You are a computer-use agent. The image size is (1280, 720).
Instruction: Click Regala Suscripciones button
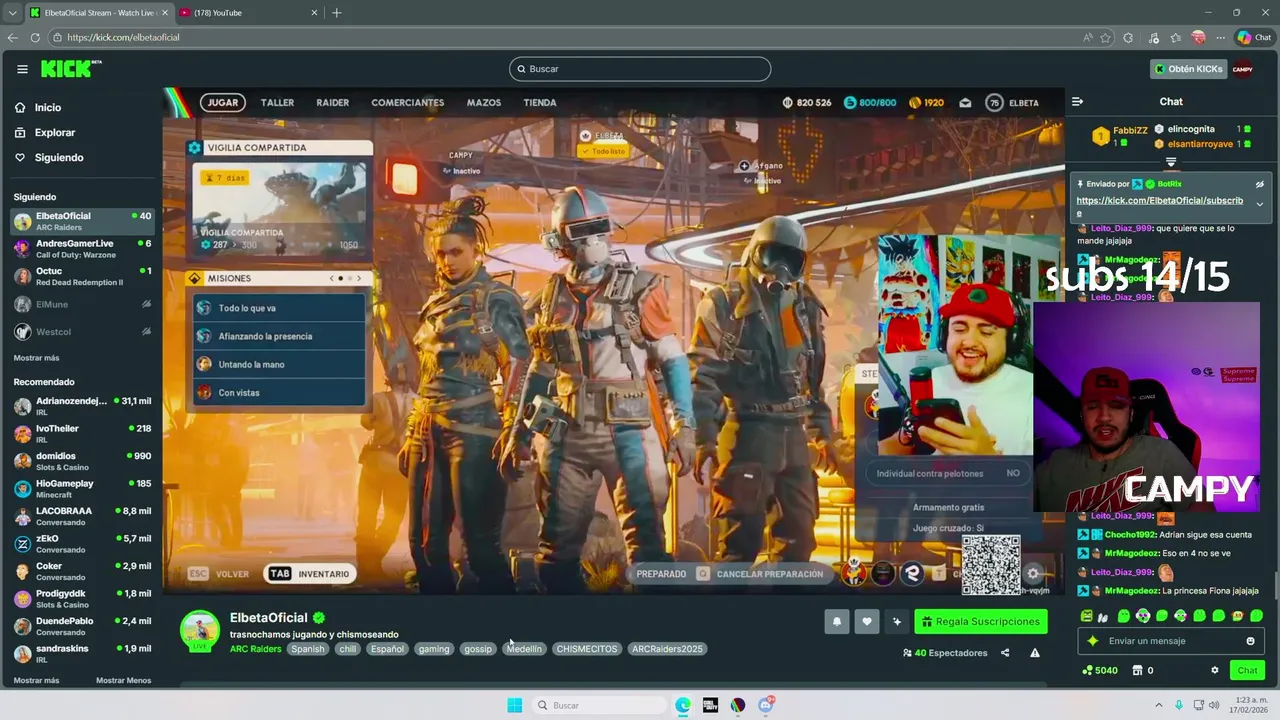coord(981,622)
